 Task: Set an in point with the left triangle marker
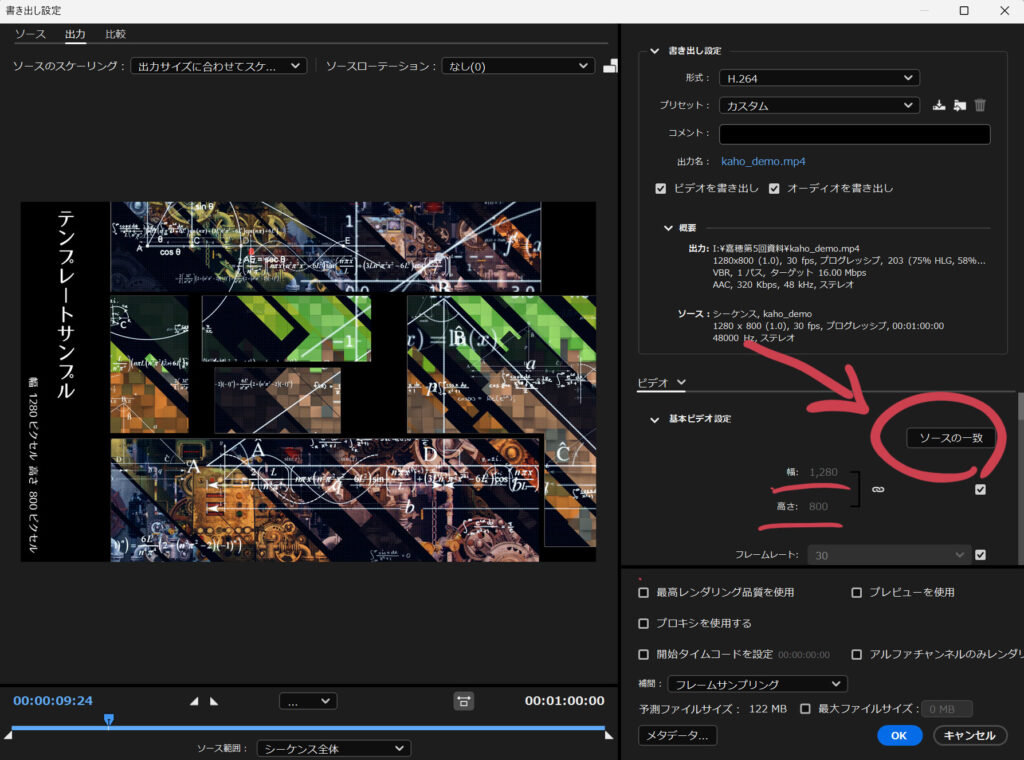coord(195,701)
